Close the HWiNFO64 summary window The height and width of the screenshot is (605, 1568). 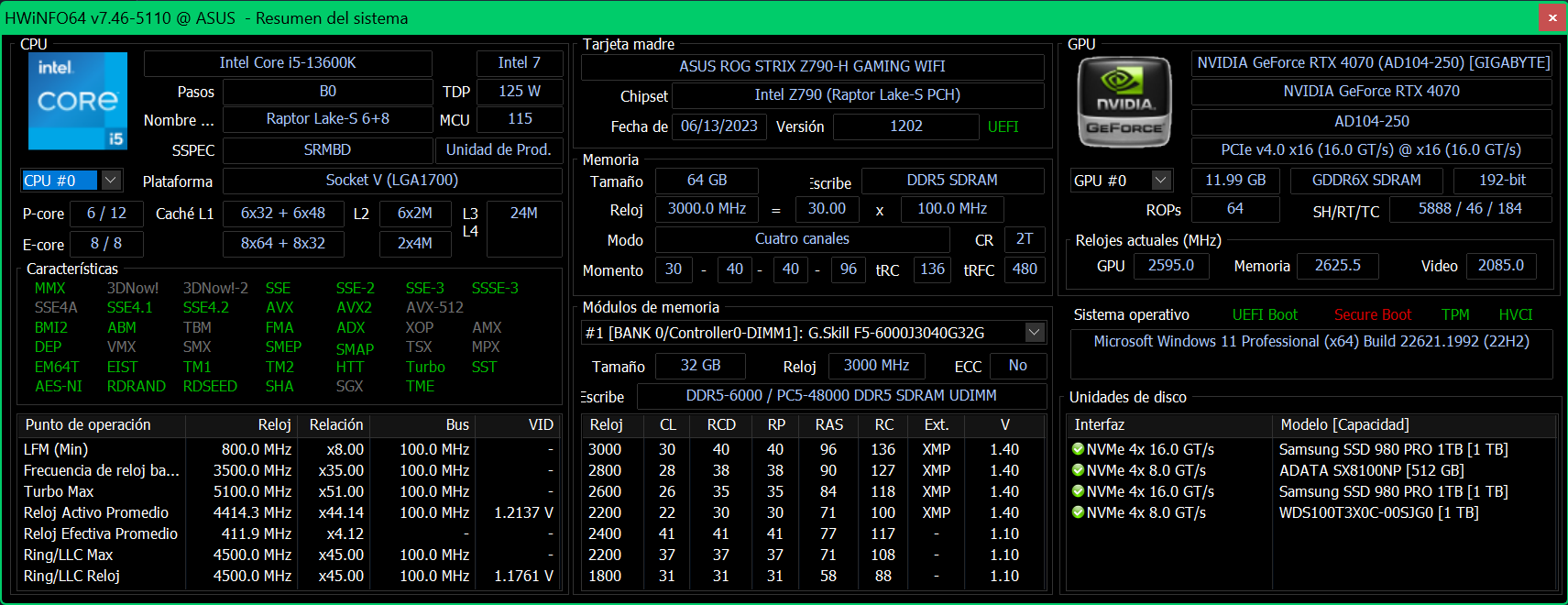tap(1552, 17)
